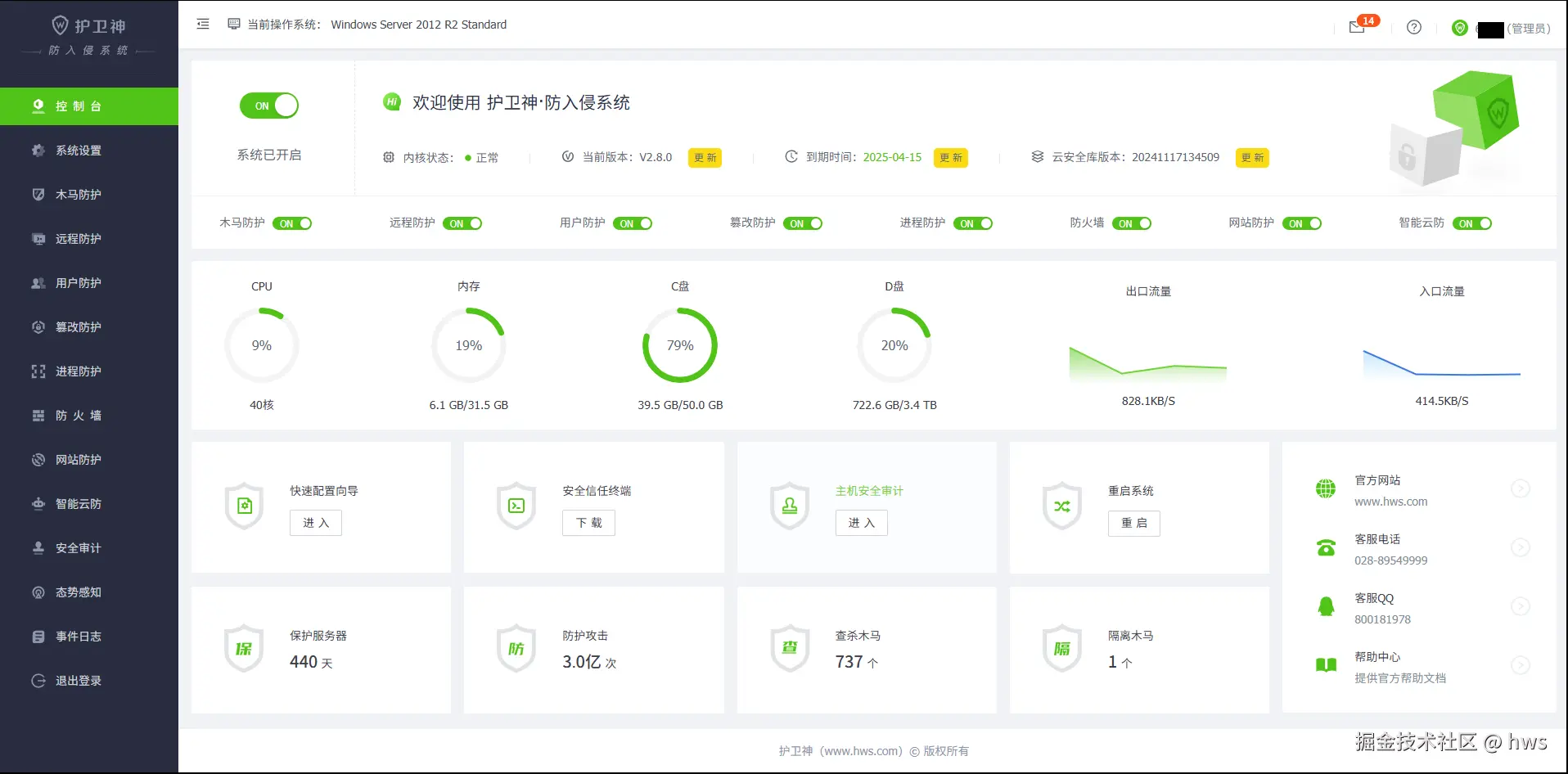This screenshot has width=1568, height=774.
Task: Click 进入 under 主机安全审计
Action: (862, 523)
